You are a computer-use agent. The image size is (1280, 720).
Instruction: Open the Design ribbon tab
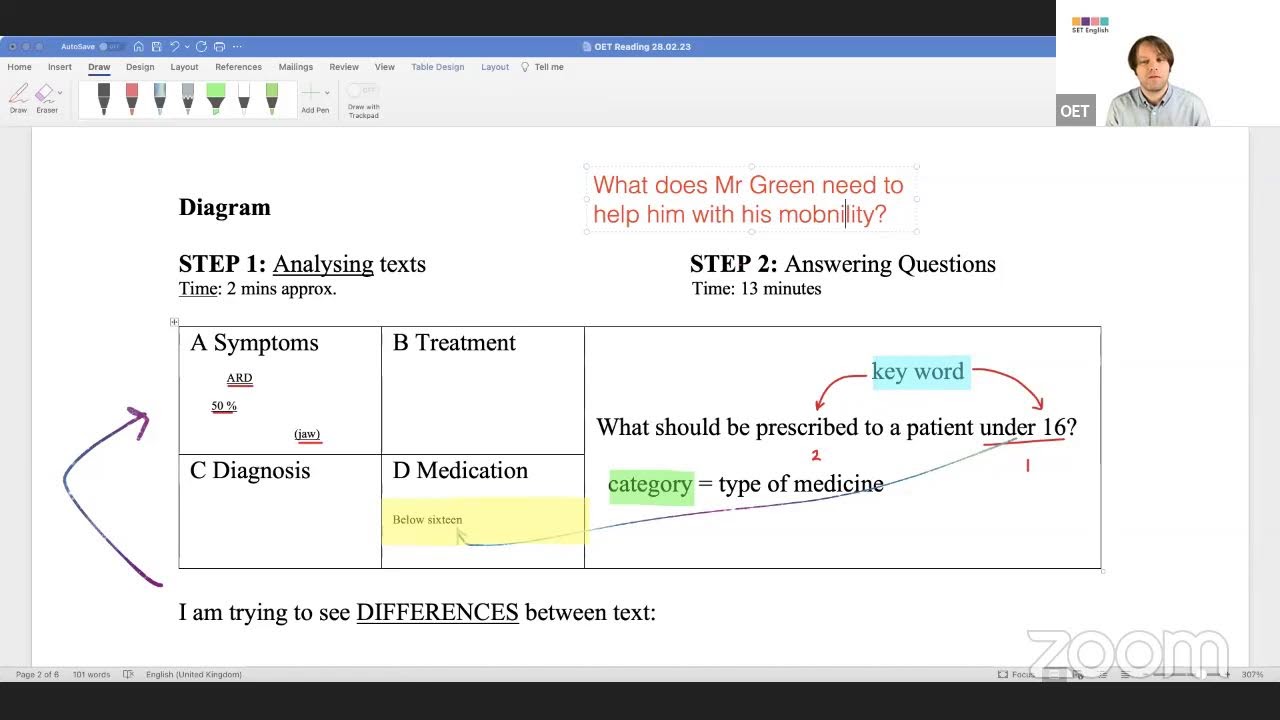click(x=140, y=67)
